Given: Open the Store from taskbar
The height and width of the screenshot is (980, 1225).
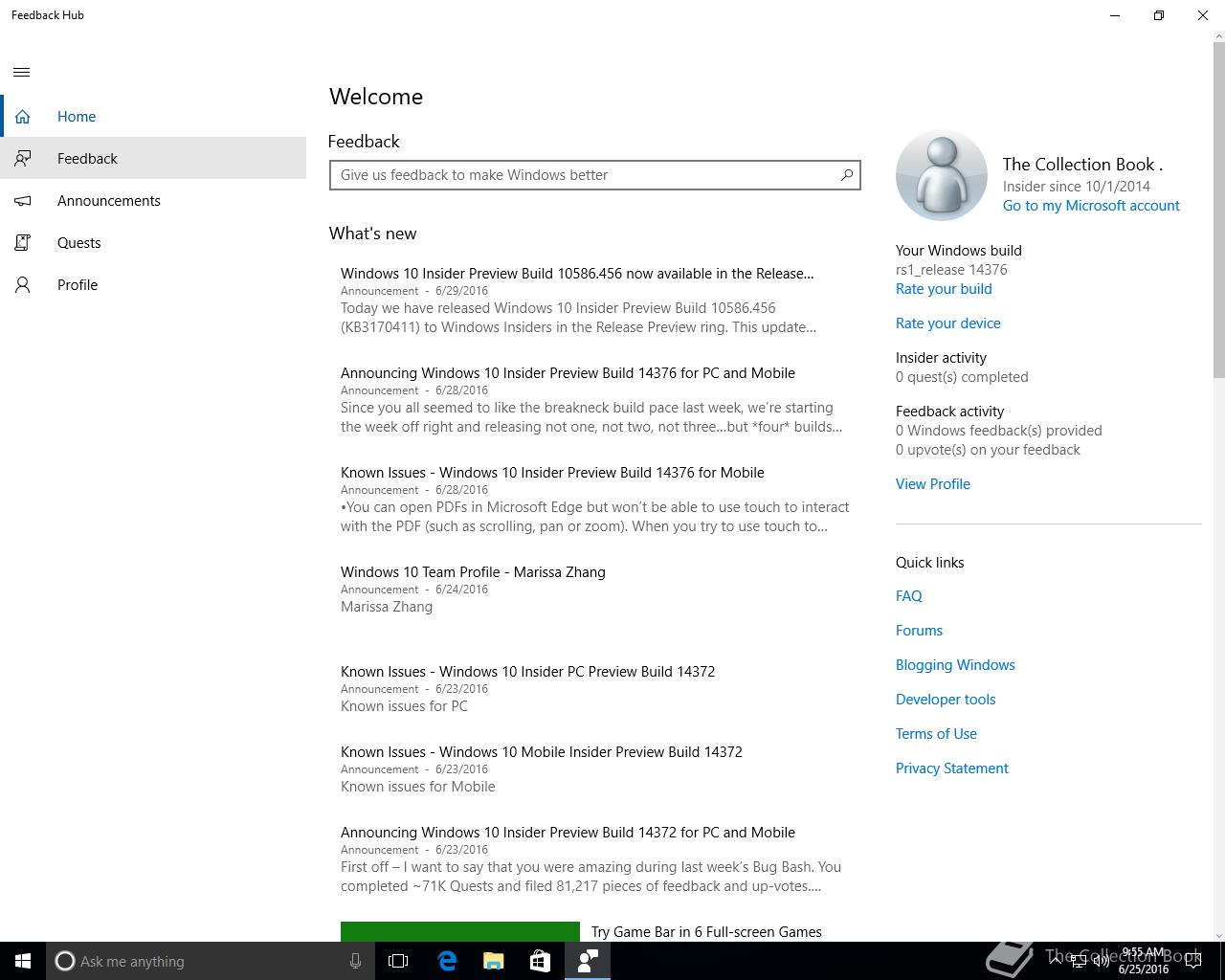Looking at the screenshot, I should coord(540,961).
